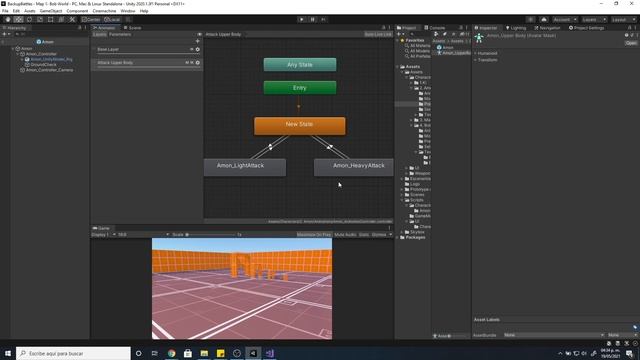Image resolution: width=640 pixels, height=360 pixels.
Task: Click the Step frame button
Action: point(323,20)
